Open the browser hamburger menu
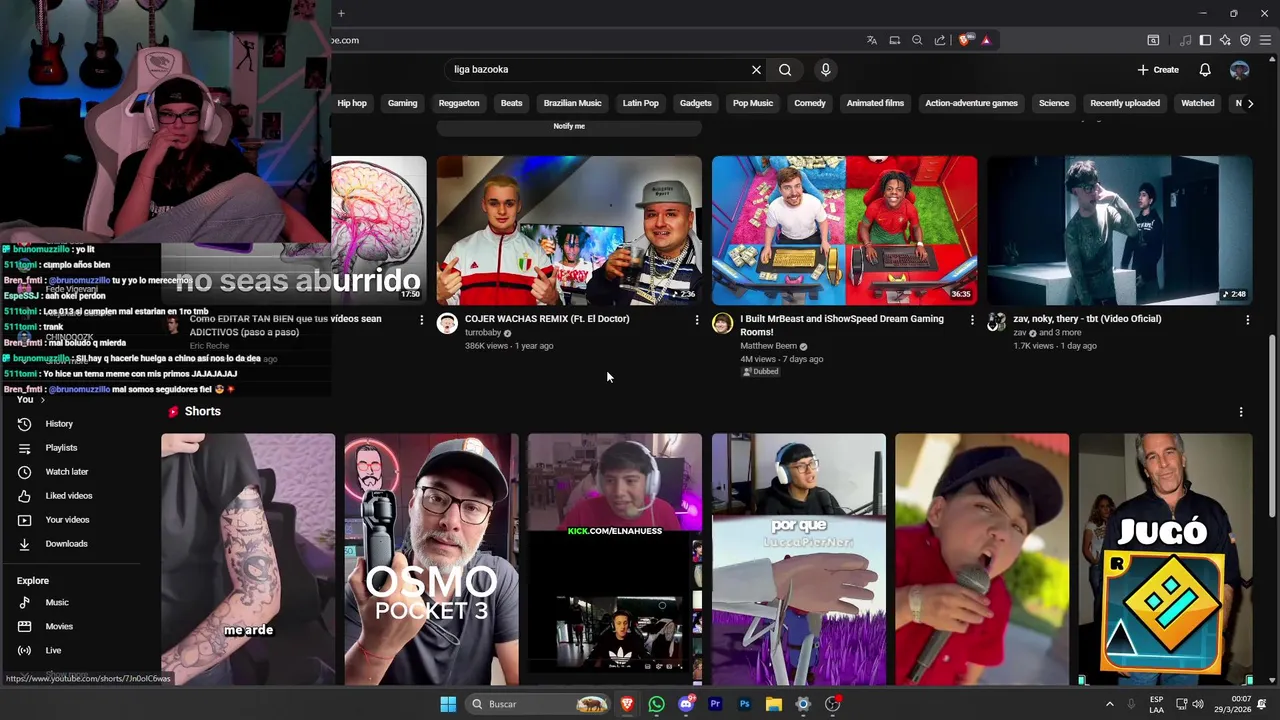The width and height of the screenshot is (1280, 720). (1265, 40)
